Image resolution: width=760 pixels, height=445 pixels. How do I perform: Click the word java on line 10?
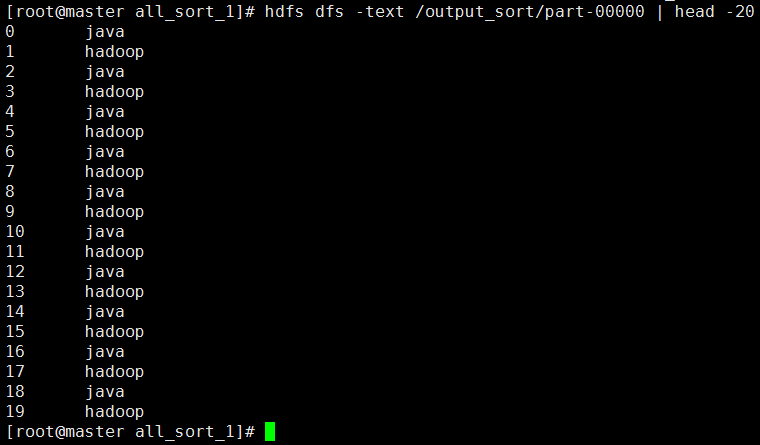pos(105,233)
